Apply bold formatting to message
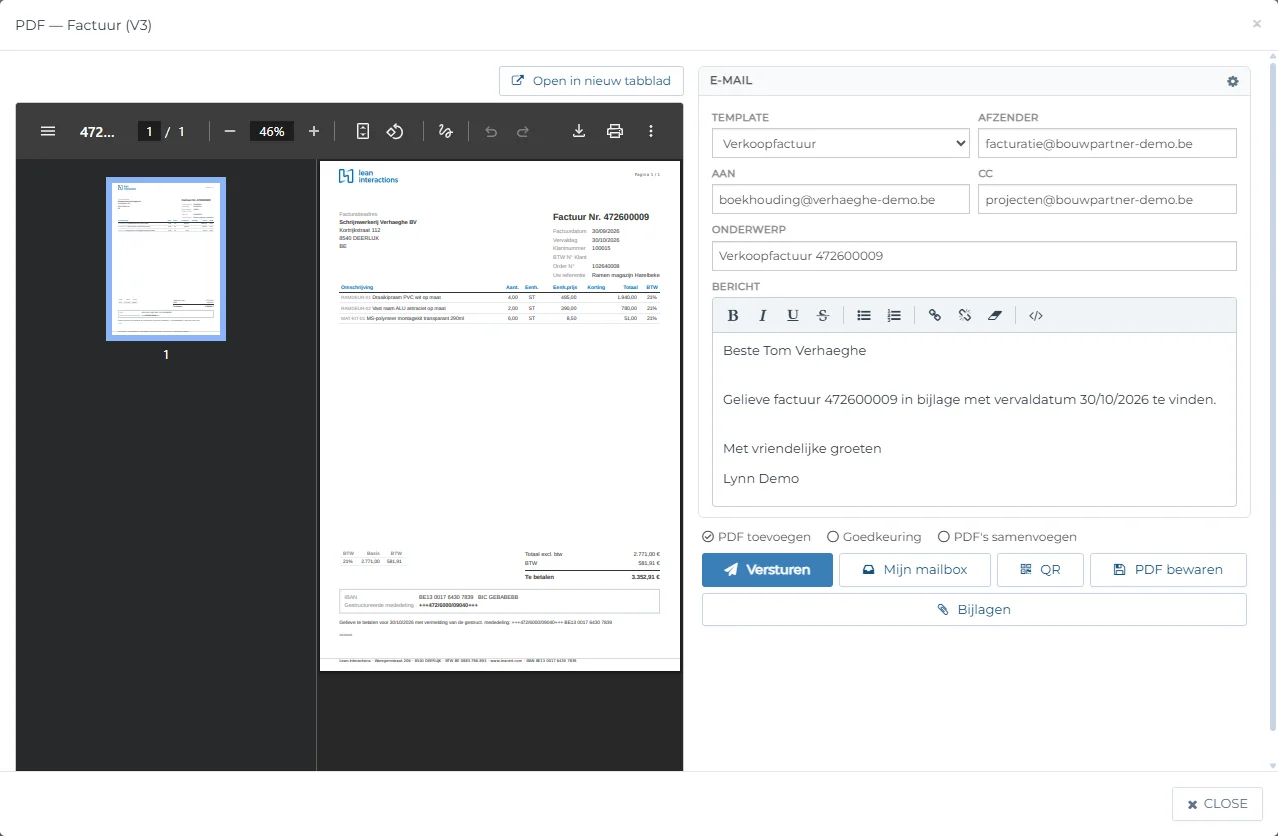 pyautogui.click(x=733, y=315)
